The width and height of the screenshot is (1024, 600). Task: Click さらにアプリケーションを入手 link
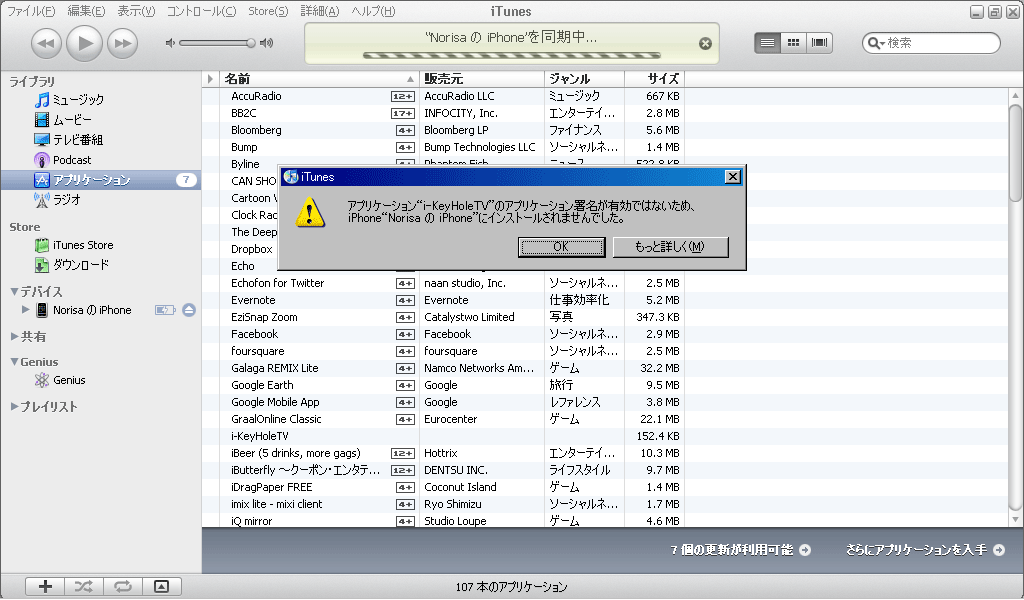click(x=925, y=550)
